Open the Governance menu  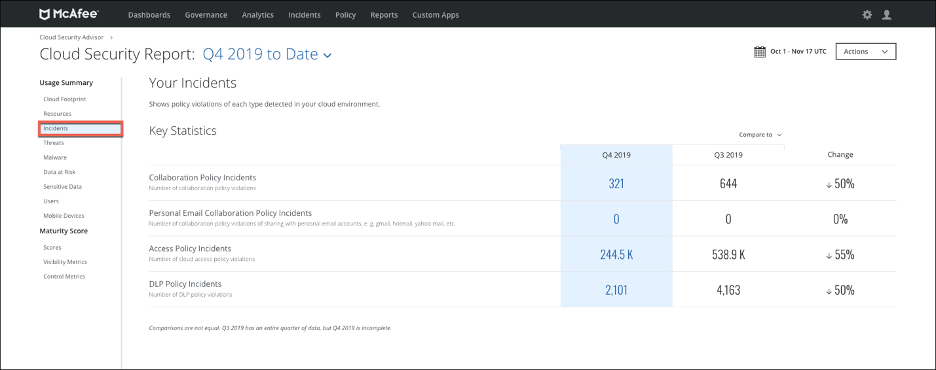coord(206,15)
